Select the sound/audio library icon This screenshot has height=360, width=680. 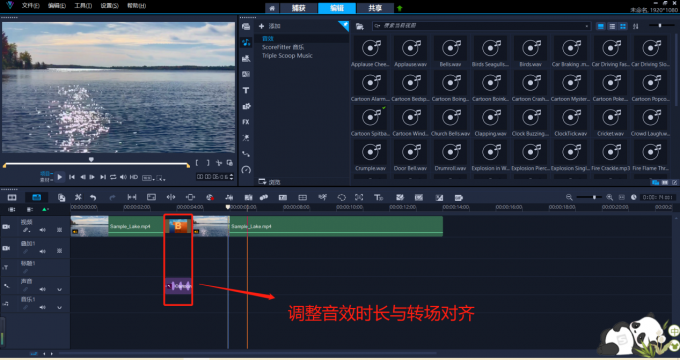[246, 43]
